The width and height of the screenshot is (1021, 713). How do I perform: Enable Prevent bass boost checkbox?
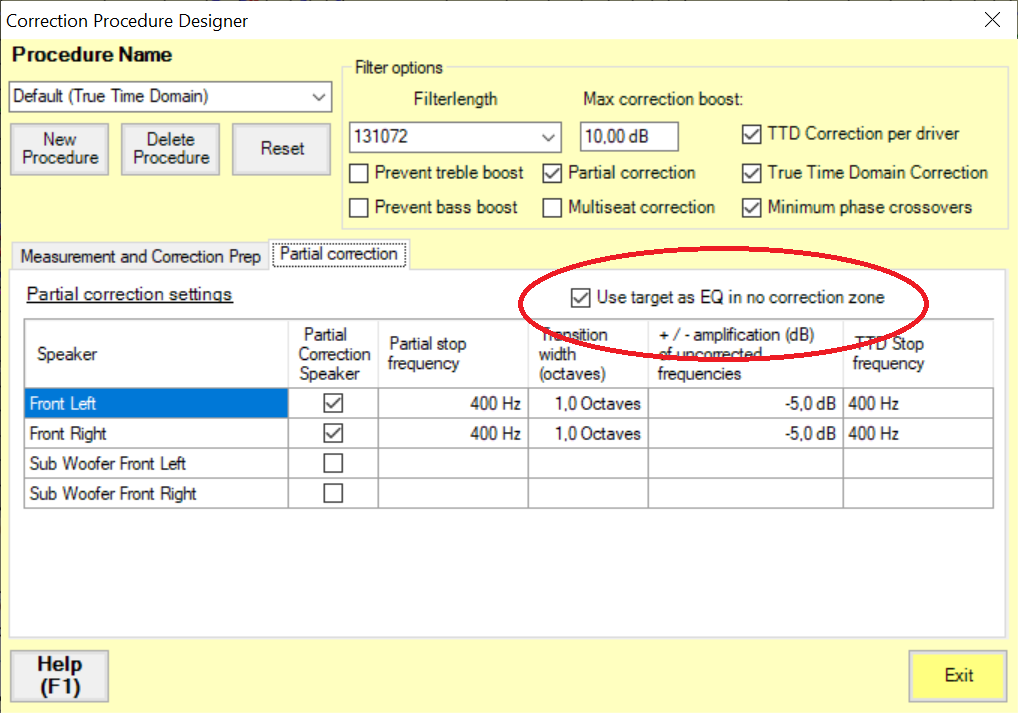coord(359,208)
